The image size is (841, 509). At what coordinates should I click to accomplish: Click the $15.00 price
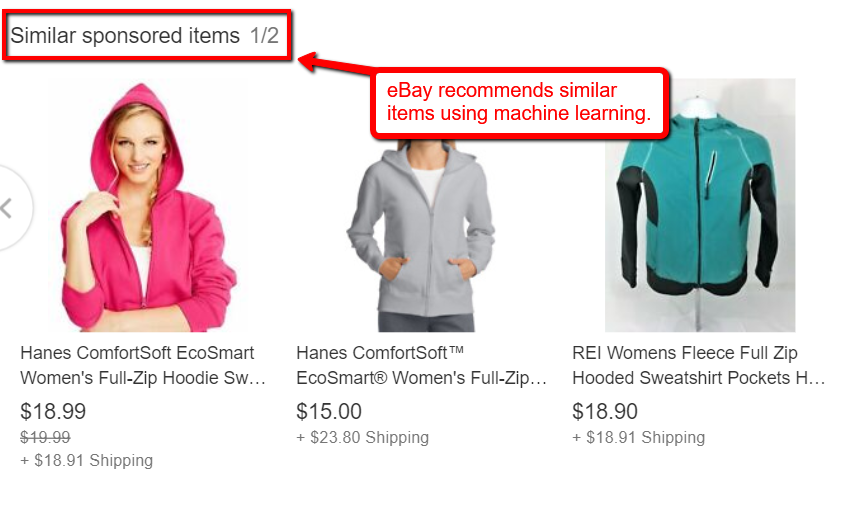(x=329, y=411)
